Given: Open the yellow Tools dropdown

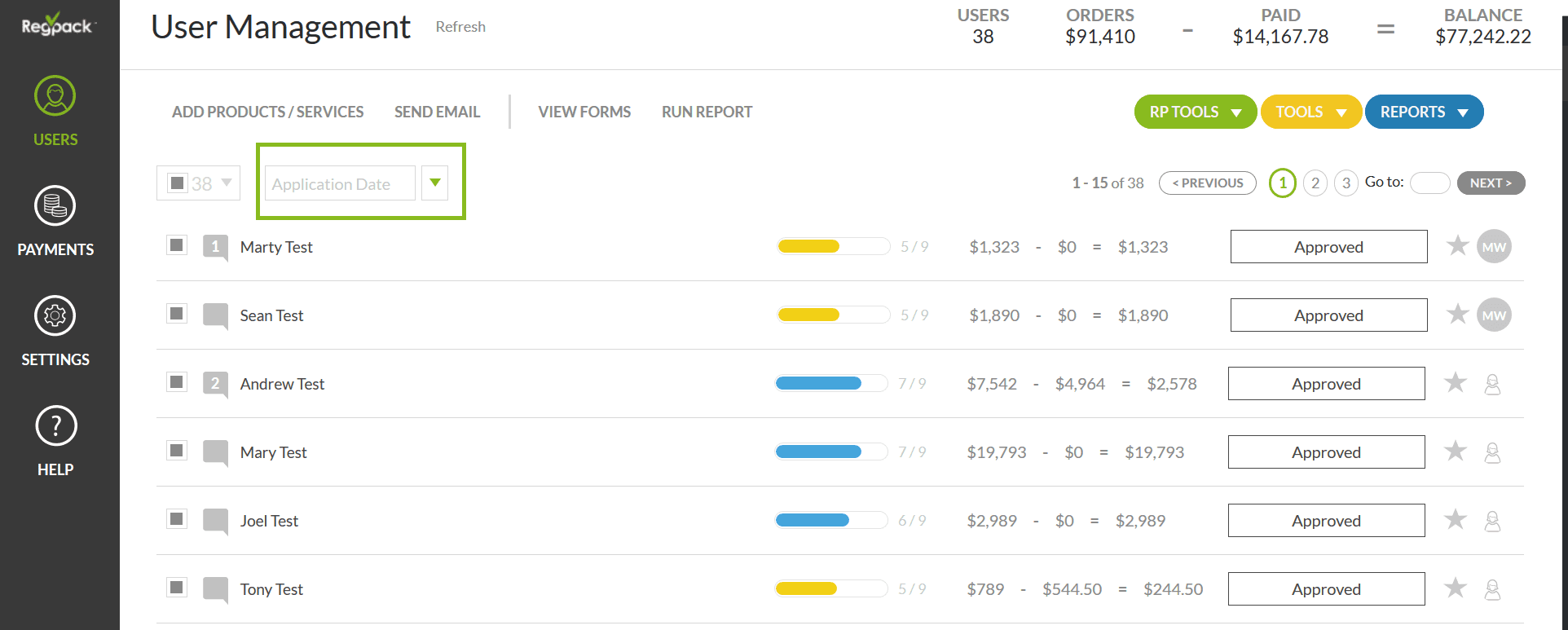Looking at the screenshot, I should pyautogui.click(x=1310, y=112).
